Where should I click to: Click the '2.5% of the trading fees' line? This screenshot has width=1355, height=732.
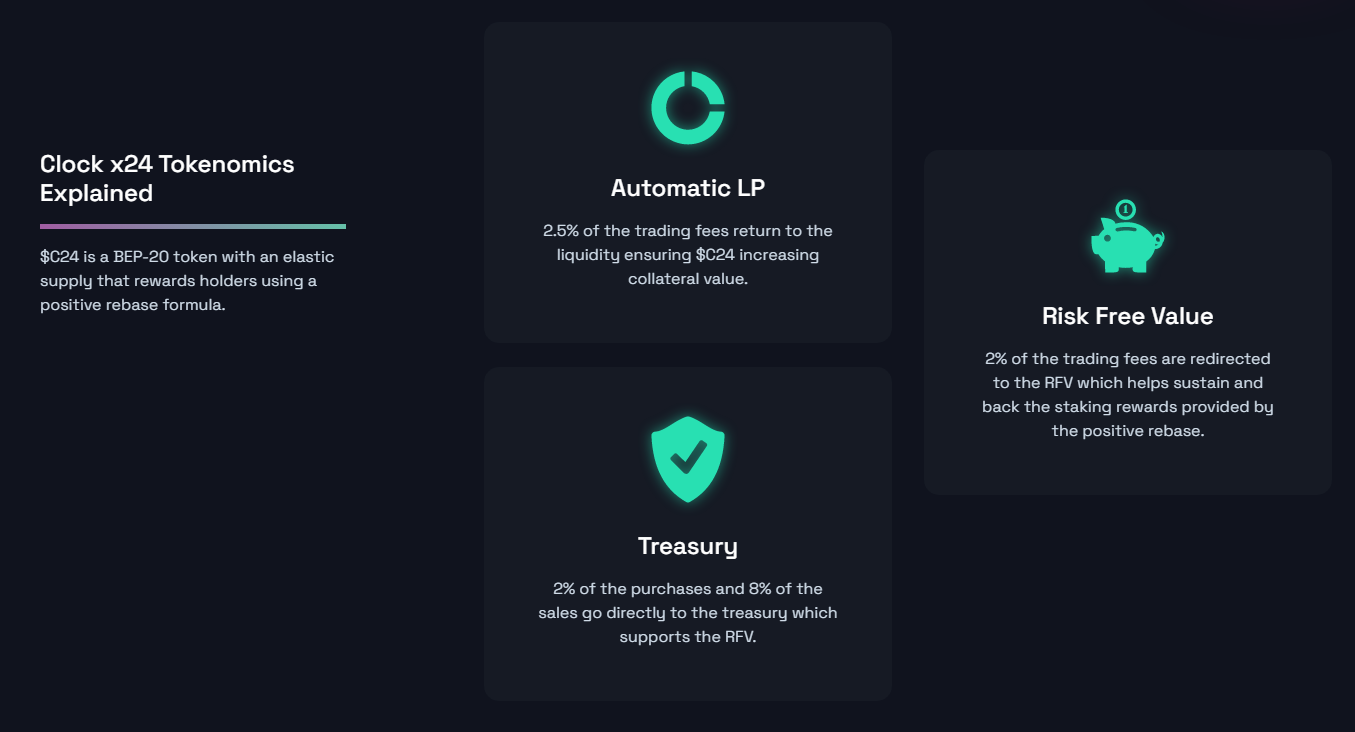tap(688, 231)
